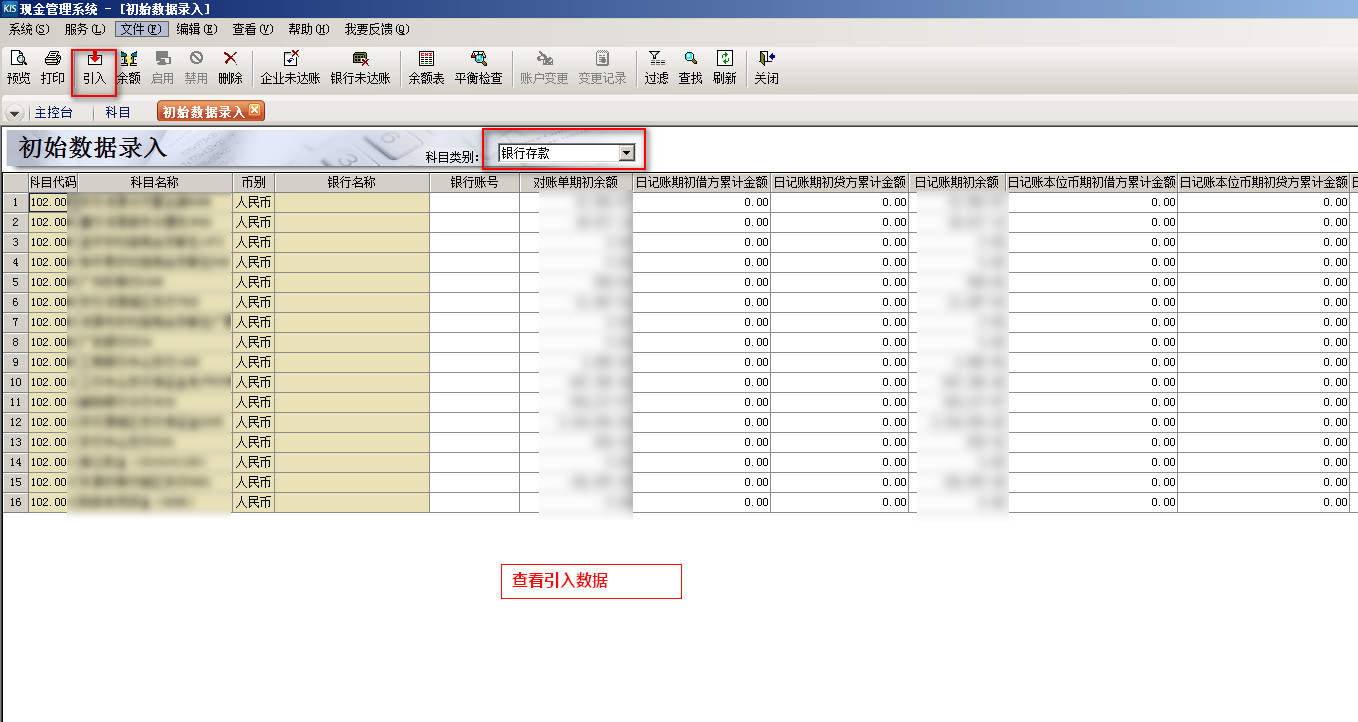Open the 文件 menu
This screenshot has width=1358, height=722.
[x=140, y=29]
